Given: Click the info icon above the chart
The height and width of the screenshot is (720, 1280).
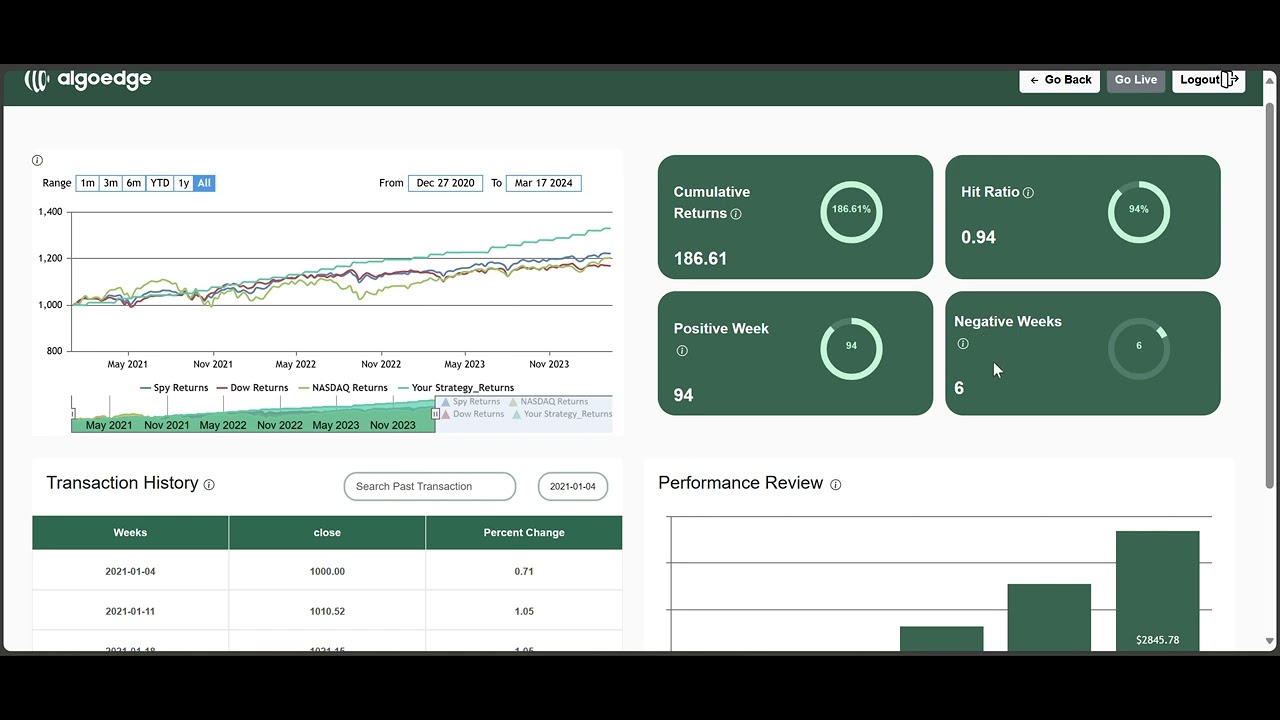Looking at the screenshot, I should click(x=37, y=160).
